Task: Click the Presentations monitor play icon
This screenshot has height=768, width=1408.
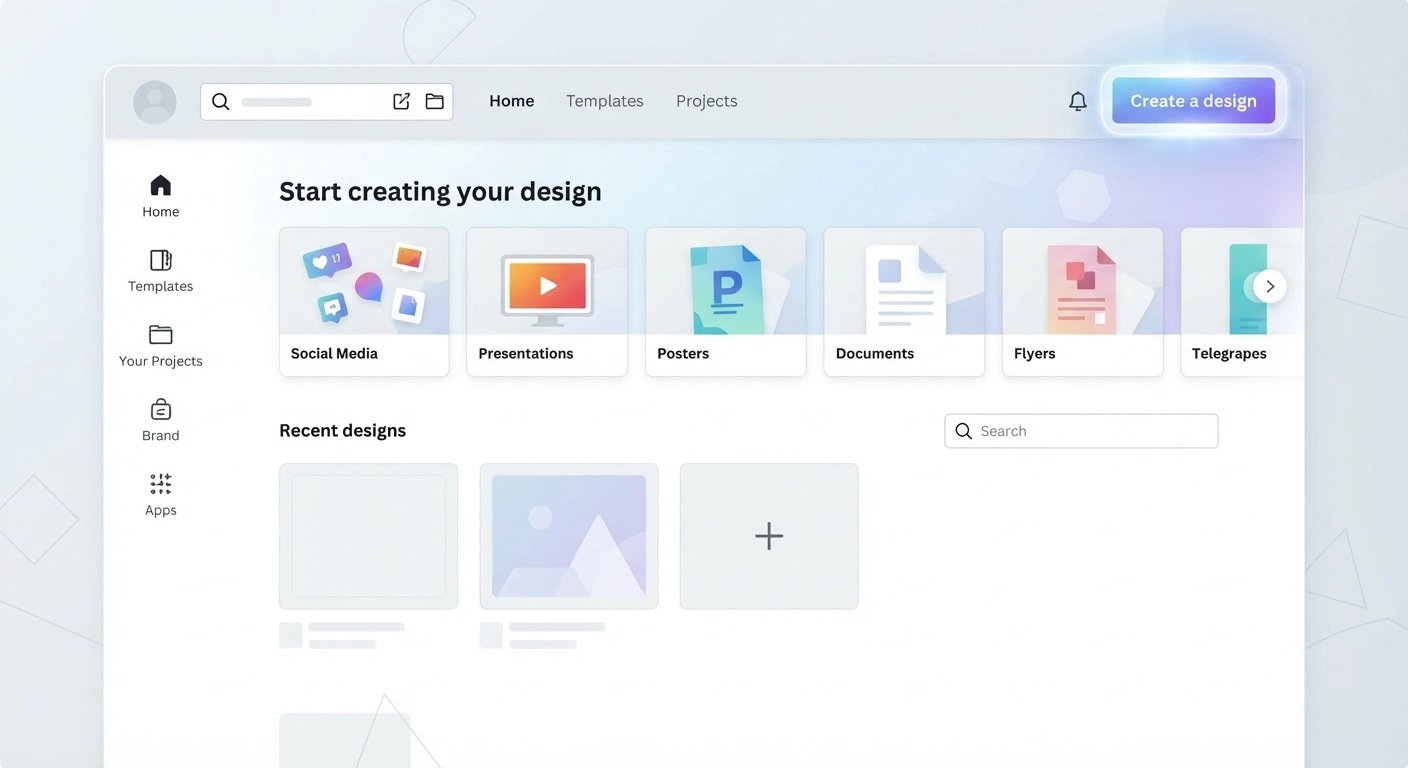Action: point(547,285)
